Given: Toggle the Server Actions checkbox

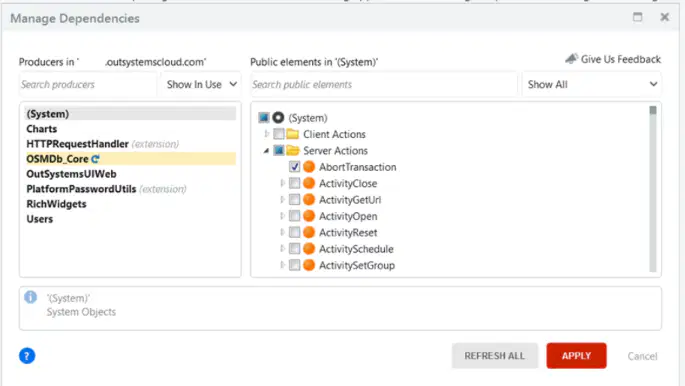Looking at the screenshot, I should tap(279, 150).
